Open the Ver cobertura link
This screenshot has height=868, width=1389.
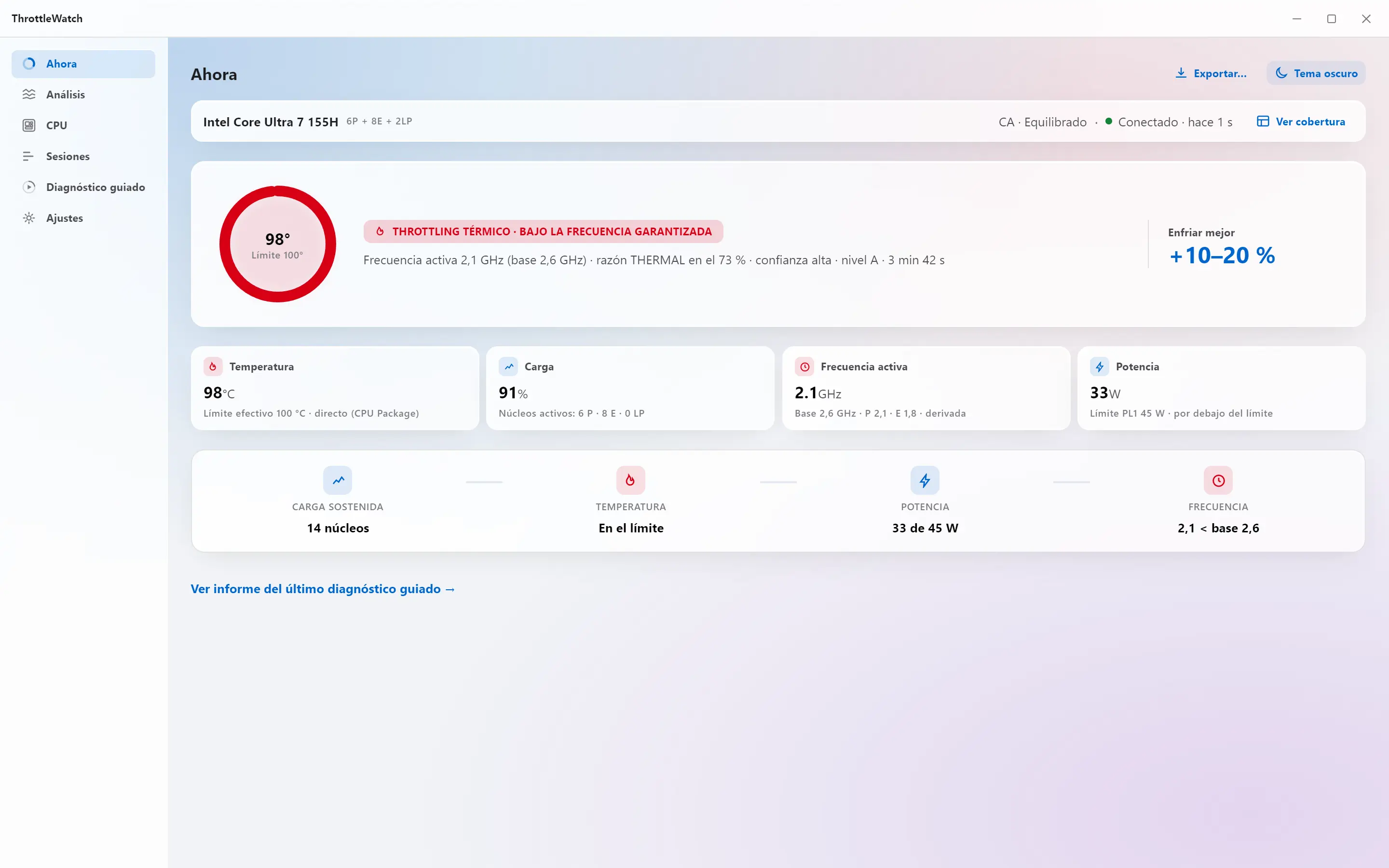click(x=1301, y=121)
